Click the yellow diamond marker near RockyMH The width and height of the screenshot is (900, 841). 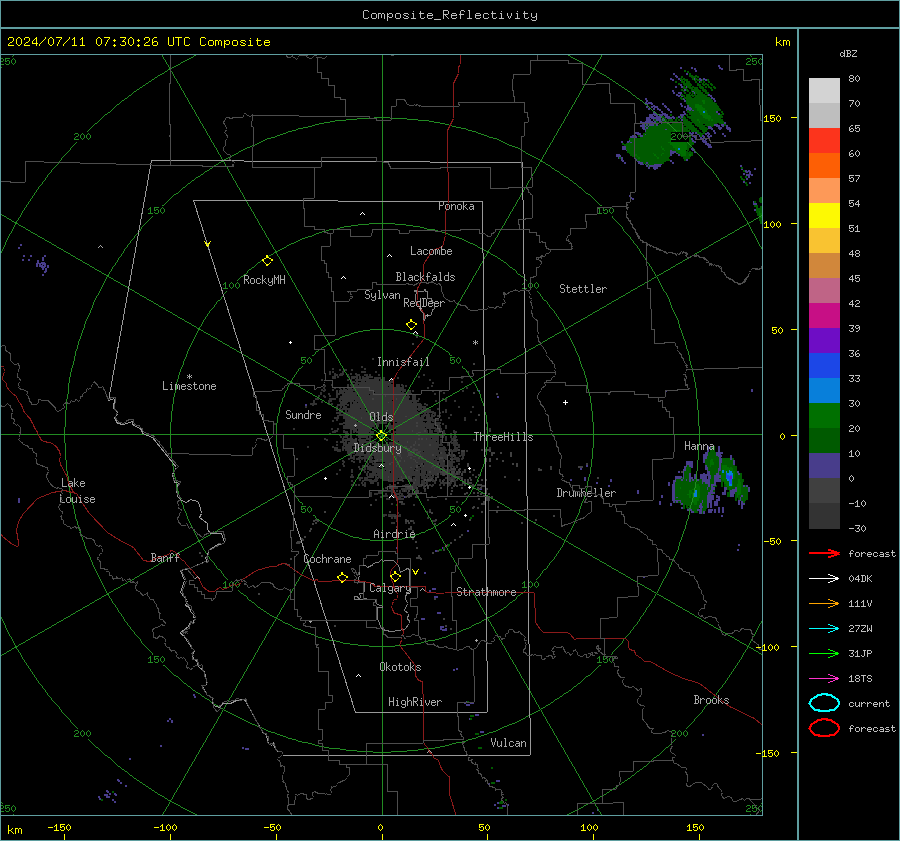[x=267, y=261]
